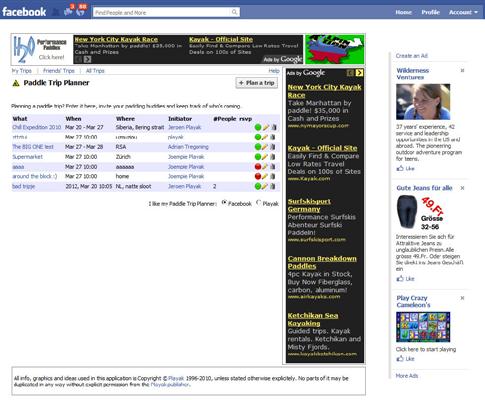Screen dimensions: 485x400
Task: Open the Account dropdown menu
Action: coord(463,12)
